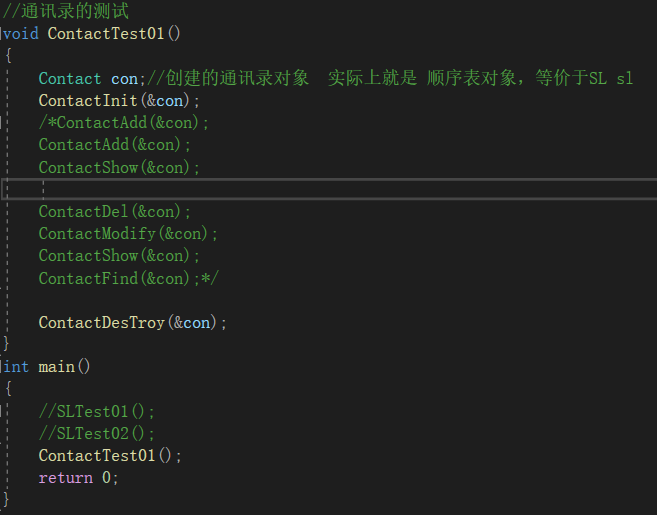The image size is (657, 515).
Task: Click the "int" keyword before main
Action: point(16,367)
